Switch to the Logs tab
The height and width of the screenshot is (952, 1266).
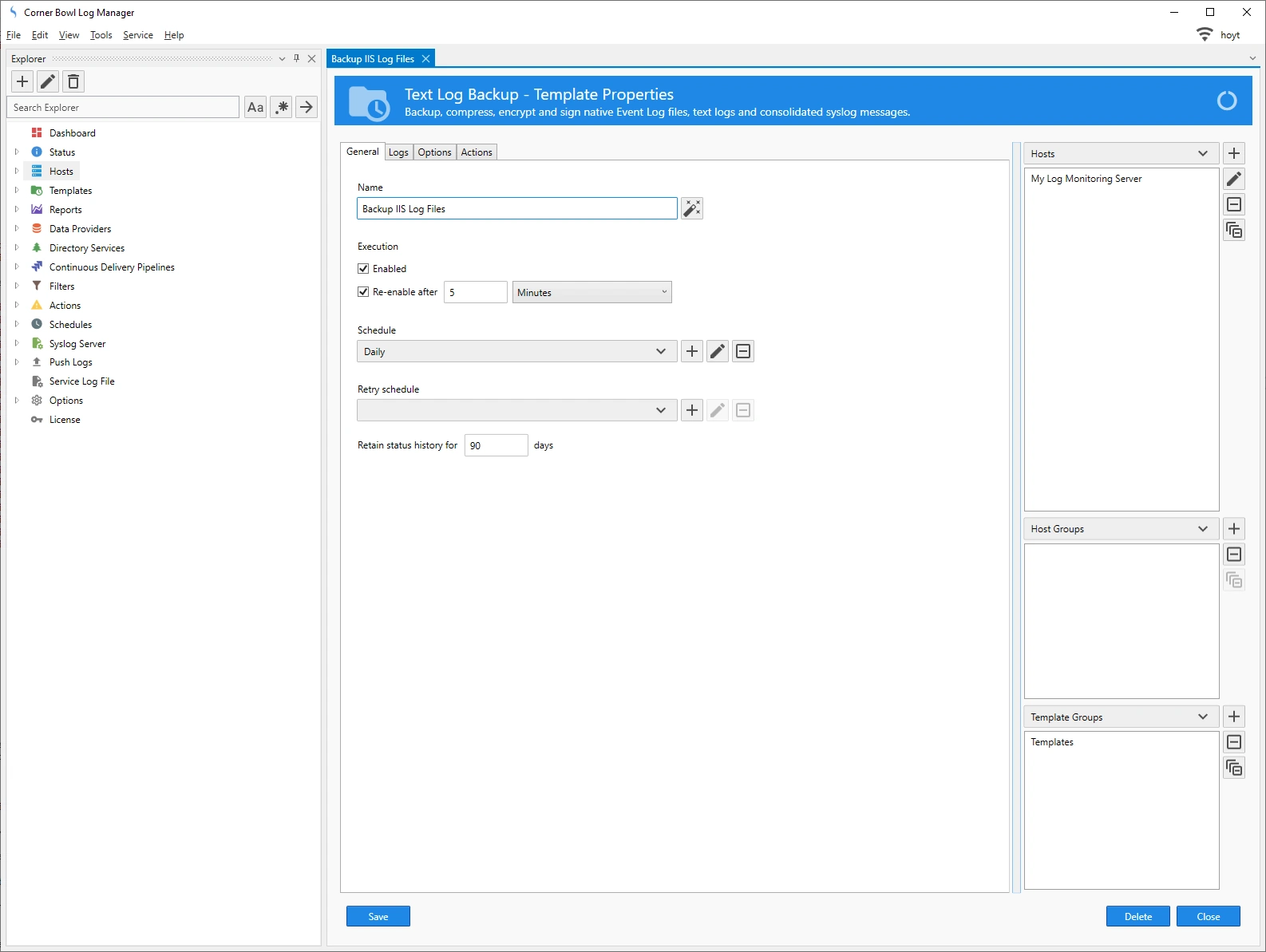pyautogui.click(x=398, y=152)
